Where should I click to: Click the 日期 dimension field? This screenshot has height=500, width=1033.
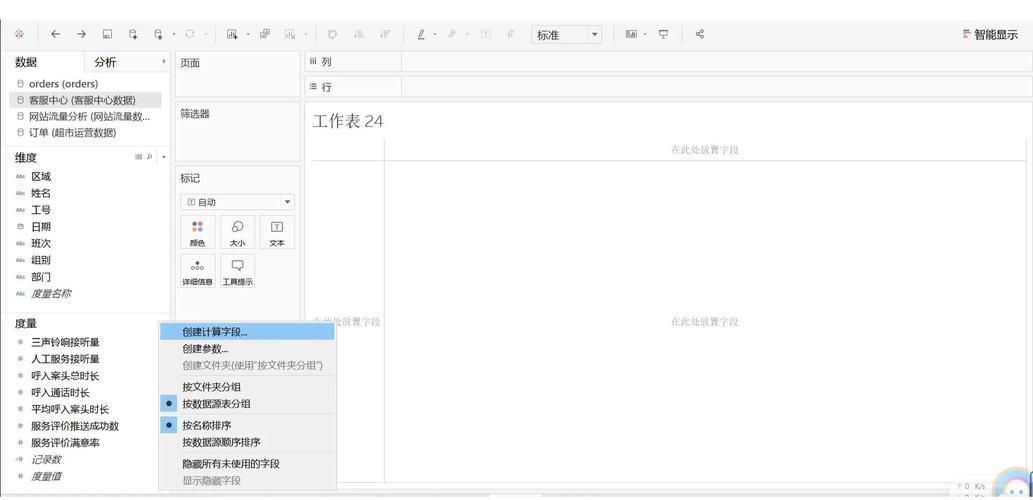pos(41,227)
